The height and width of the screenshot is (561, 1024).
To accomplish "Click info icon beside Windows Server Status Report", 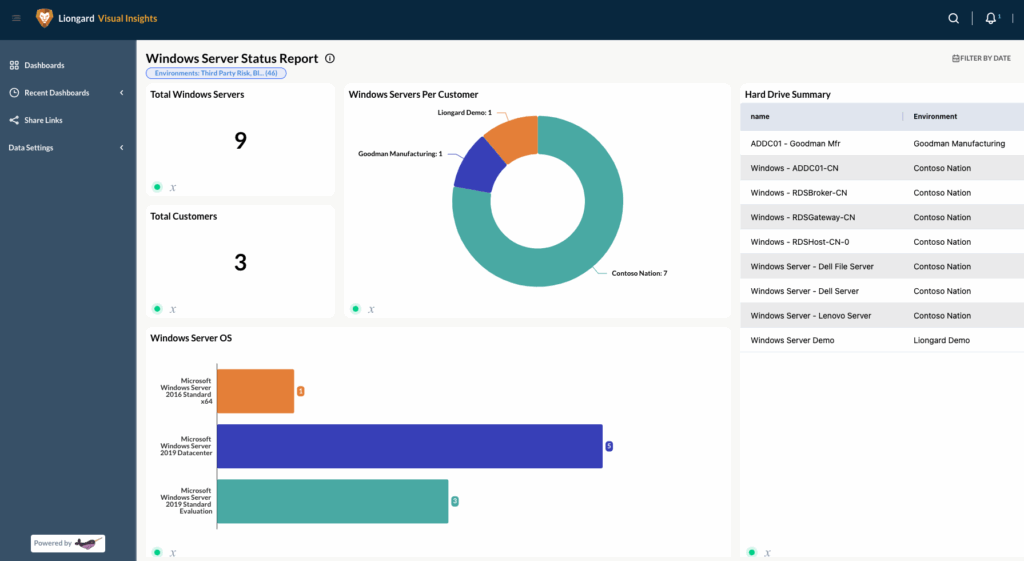I will click(x=330, y=59).
